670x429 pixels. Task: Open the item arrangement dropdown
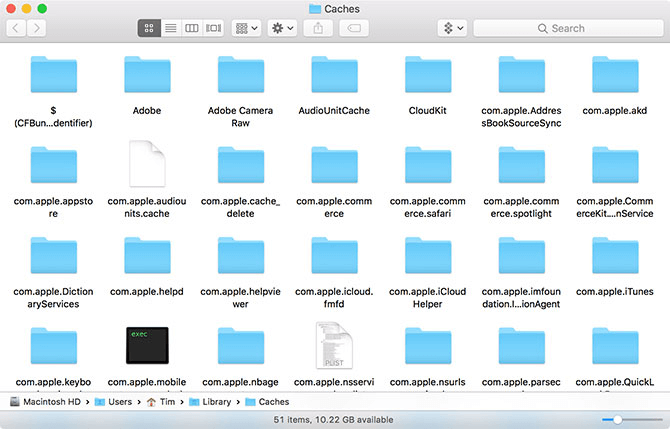247,28
